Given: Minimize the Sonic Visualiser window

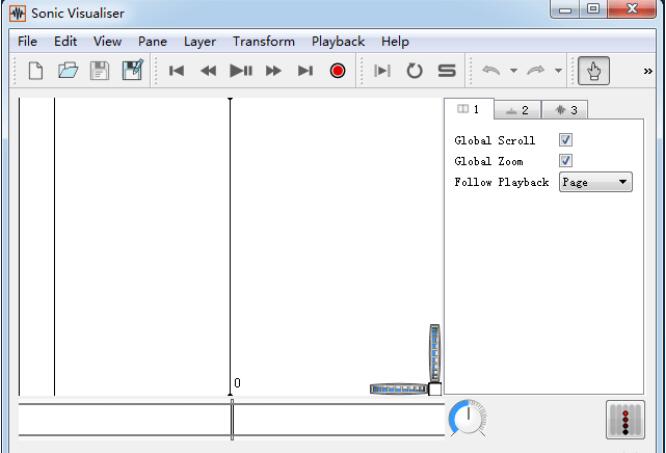Looking at the screenshot, I should pyautogui.click(x=565, y=9).
